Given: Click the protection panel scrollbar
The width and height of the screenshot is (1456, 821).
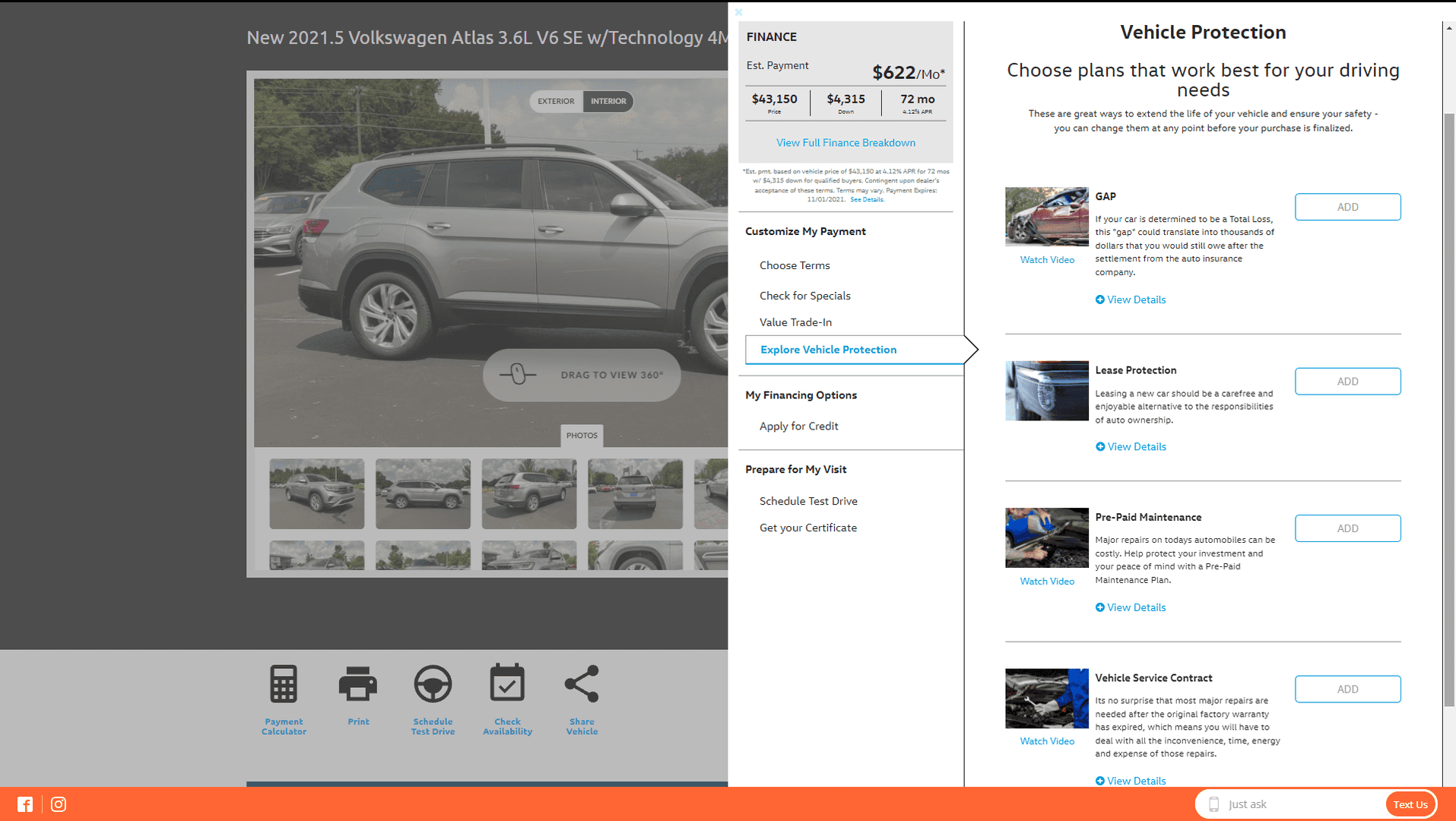Looking at the screenshot, I should (x=1449, y=410).
